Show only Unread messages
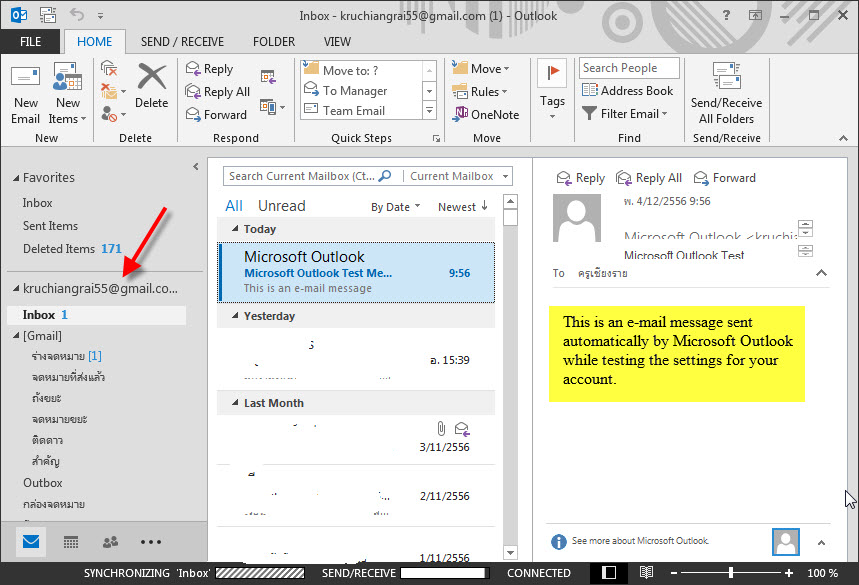859x585 pixels. point(282,206)
